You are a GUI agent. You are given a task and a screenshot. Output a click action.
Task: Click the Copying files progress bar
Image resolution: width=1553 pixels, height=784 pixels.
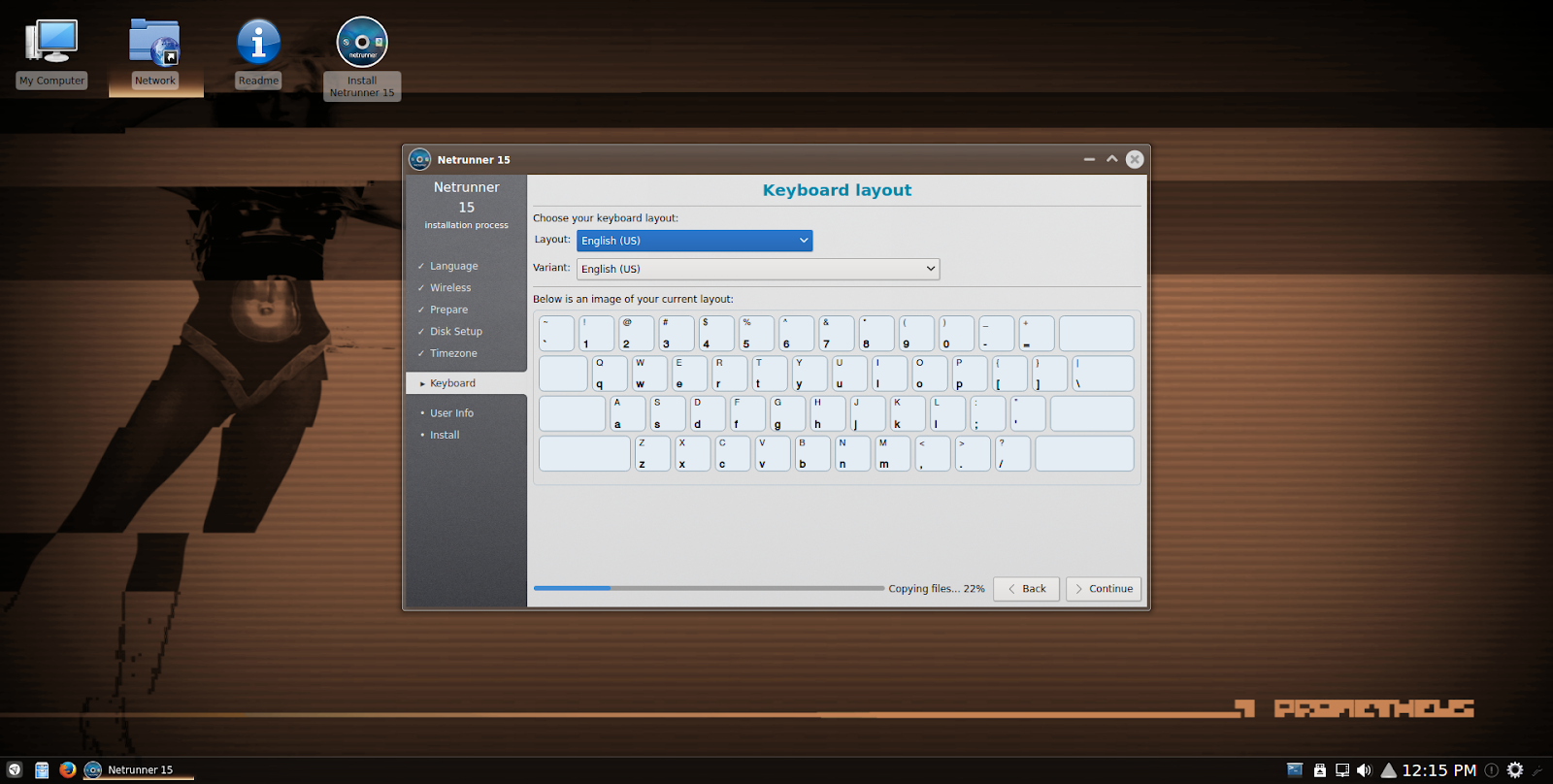tap(709, 588)
